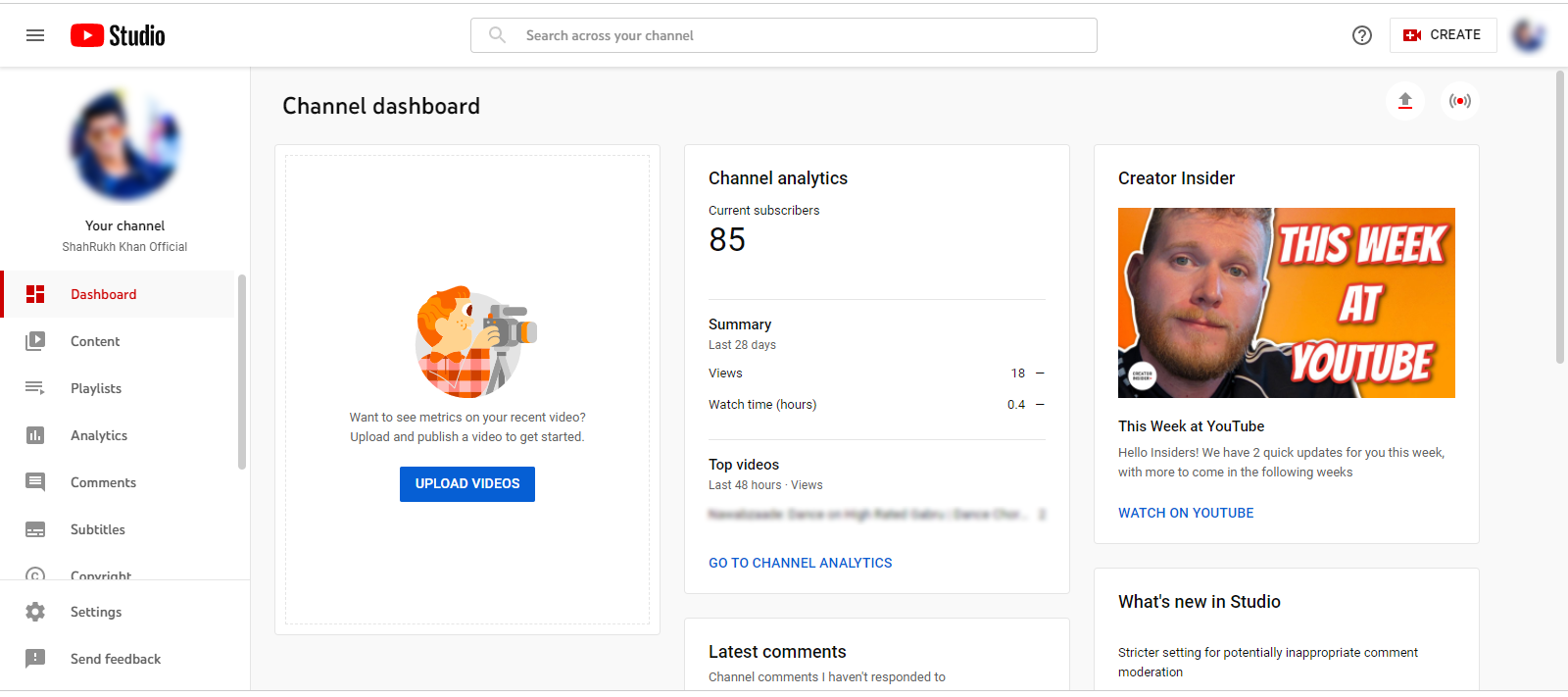This screenshot has width=1568, height=697.
Task: Open the This Week at YouTube thumbnail
Action: pyautogui.click(x=1286, y=303)
